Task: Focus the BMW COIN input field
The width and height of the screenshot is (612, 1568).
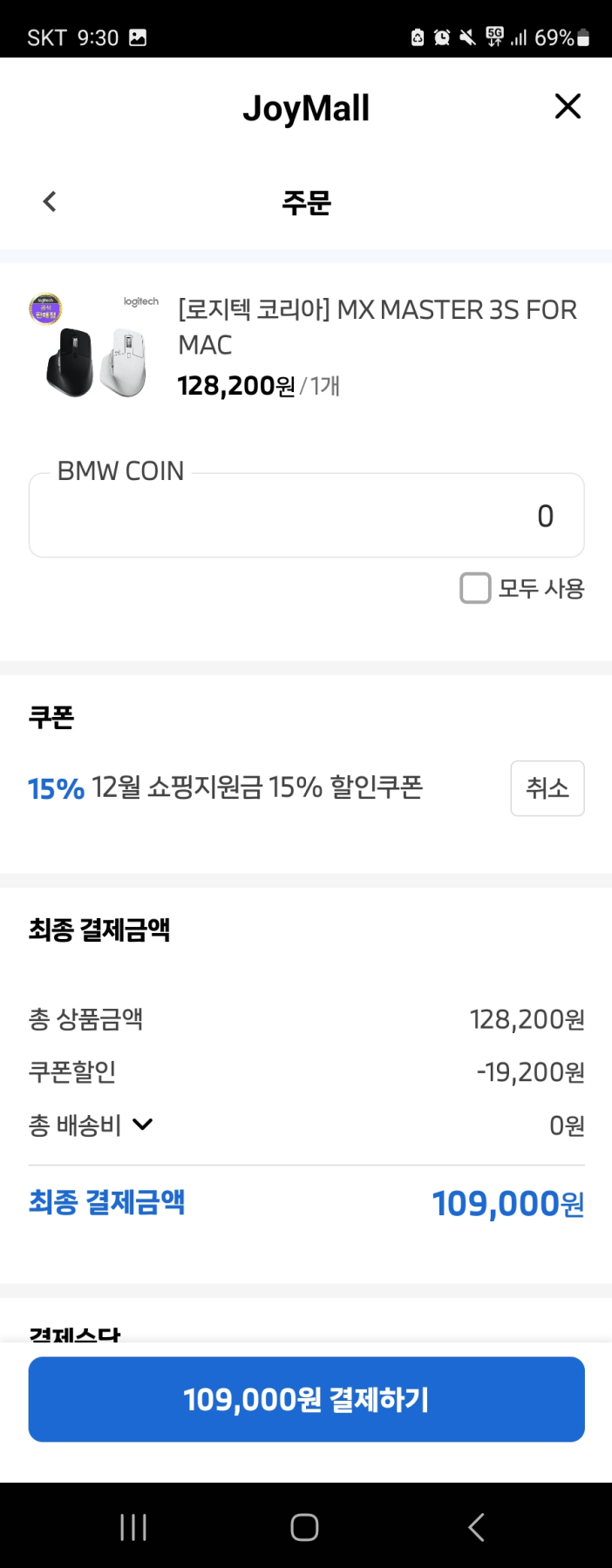Action: [306, 516]
